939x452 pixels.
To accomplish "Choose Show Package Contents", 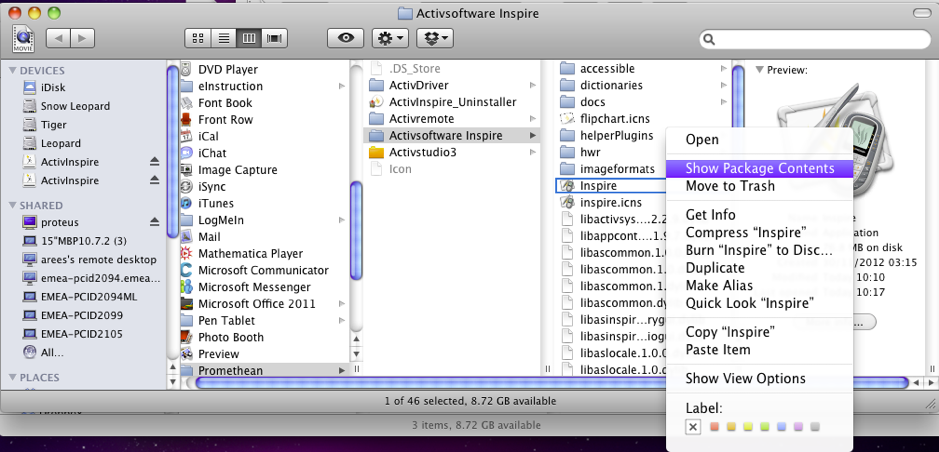I will pyautogui.click(x=759, y=168).
